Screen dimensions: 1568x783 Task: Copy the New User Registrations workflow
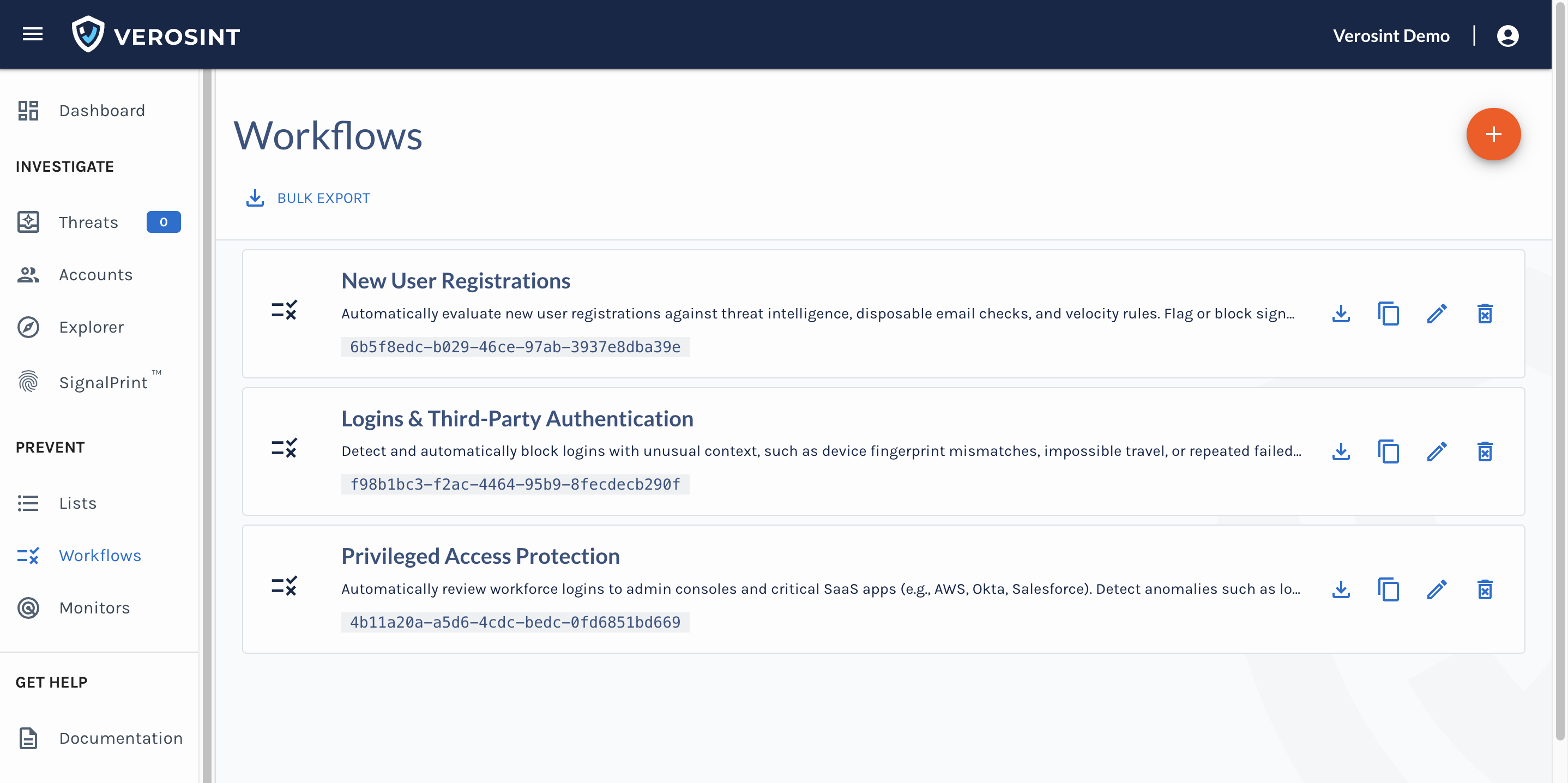1389,314
